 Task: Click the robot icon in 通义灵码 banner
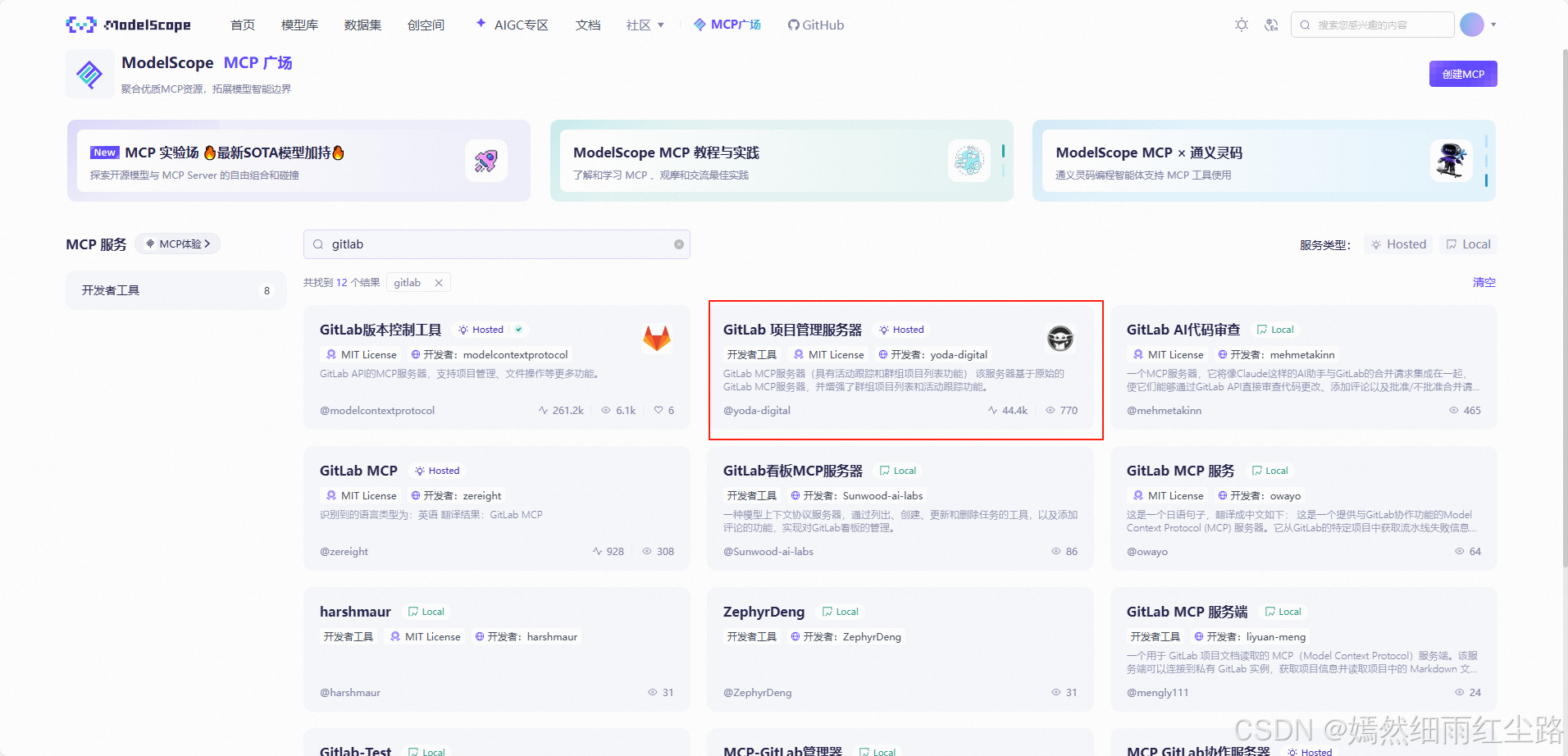point(1451,161)
